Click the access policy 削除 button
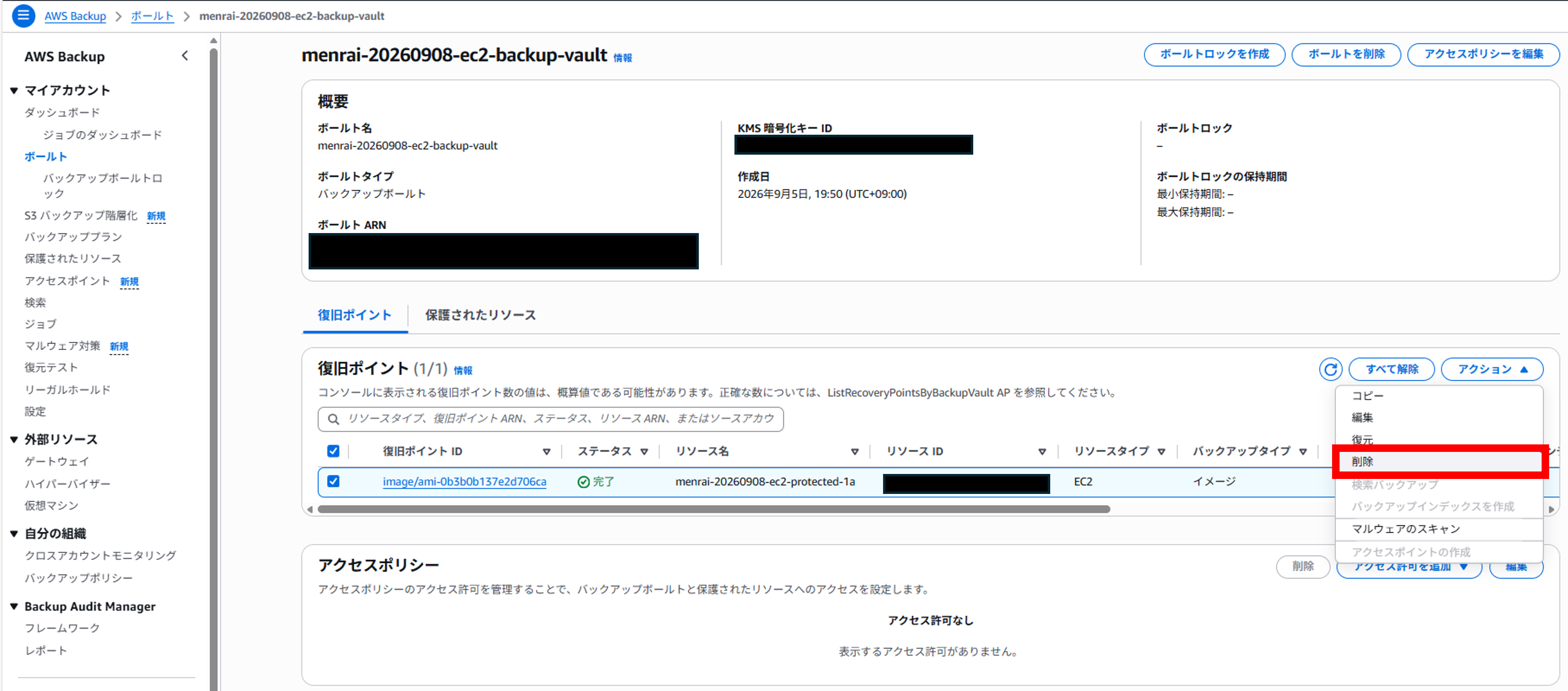The width and height of the screenshot is (1568, 691). 1303,567
